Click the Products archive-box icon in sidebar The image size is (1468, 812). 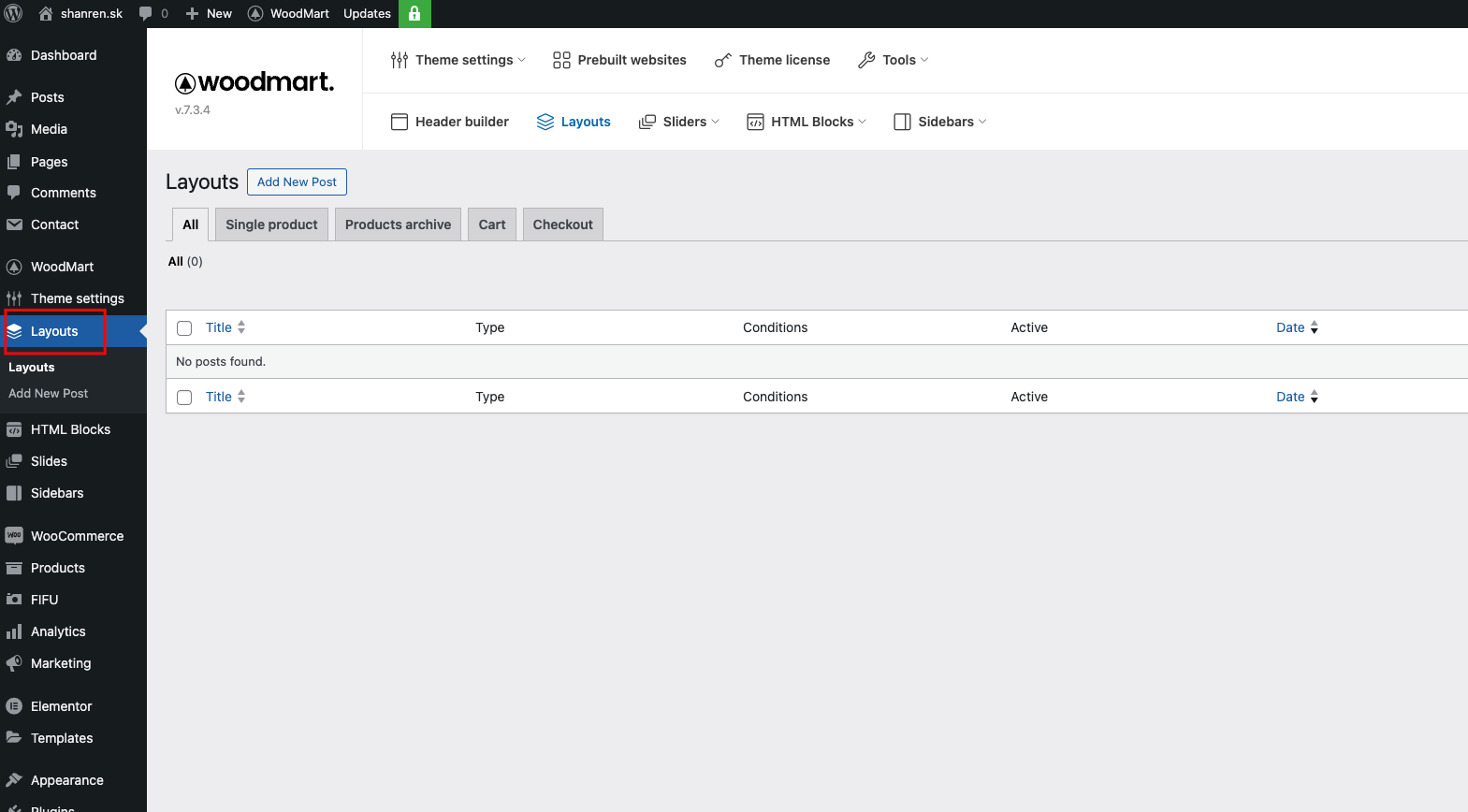(14, 568)
